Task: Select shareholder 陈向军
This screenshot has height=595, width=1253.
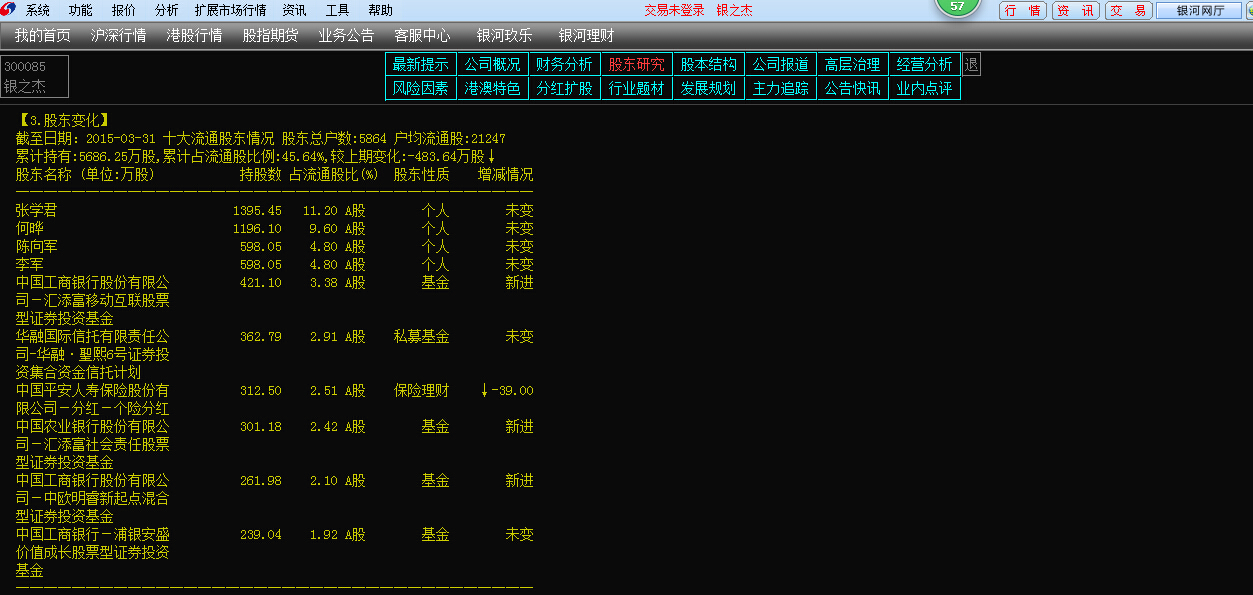Action: pyautogui.click(x=37, y=247)
